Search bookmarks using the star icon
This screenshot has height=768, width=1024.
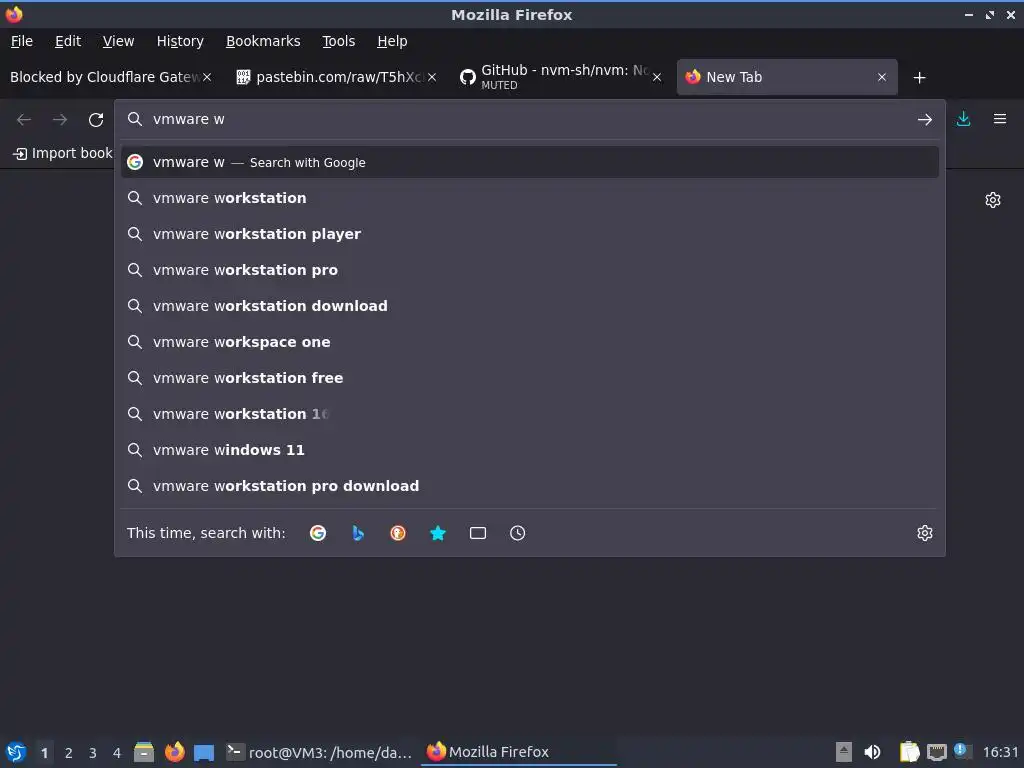tap(438, 533)
